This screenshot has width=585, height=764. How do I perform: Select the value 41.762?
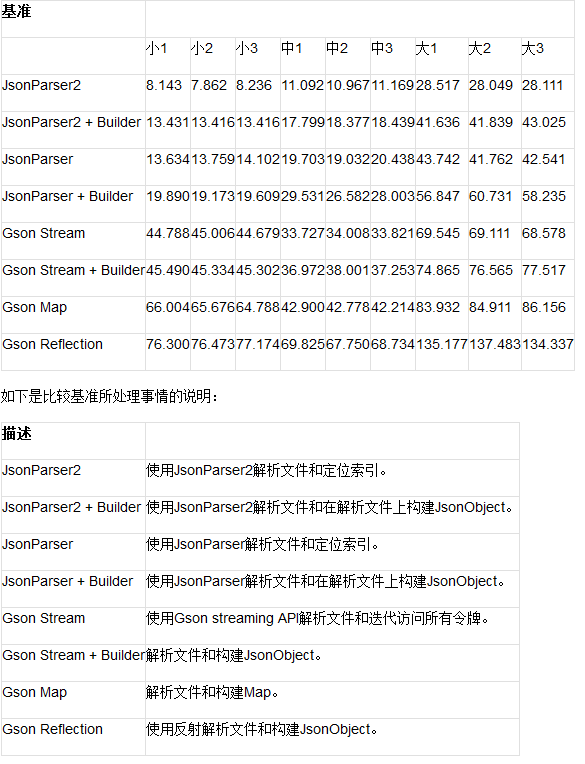(x=491, y=159)
